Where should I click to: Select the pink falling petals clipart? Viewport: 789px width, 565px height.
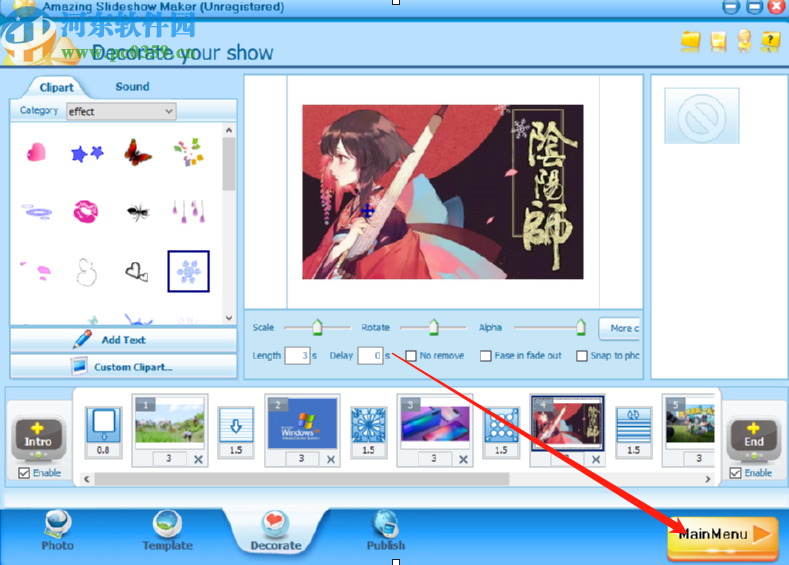[36, 271]
